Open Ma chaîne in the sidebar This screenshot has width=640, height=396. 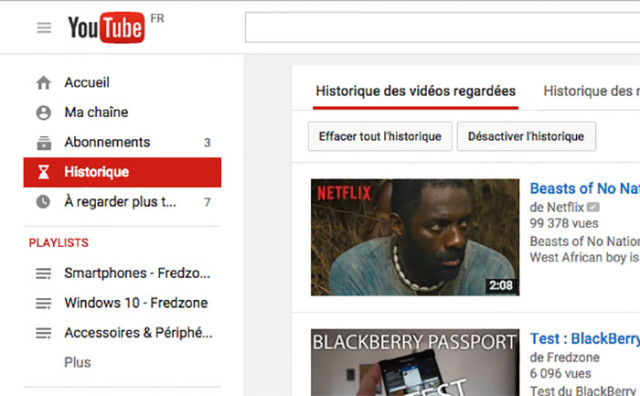tap(122, 112)
